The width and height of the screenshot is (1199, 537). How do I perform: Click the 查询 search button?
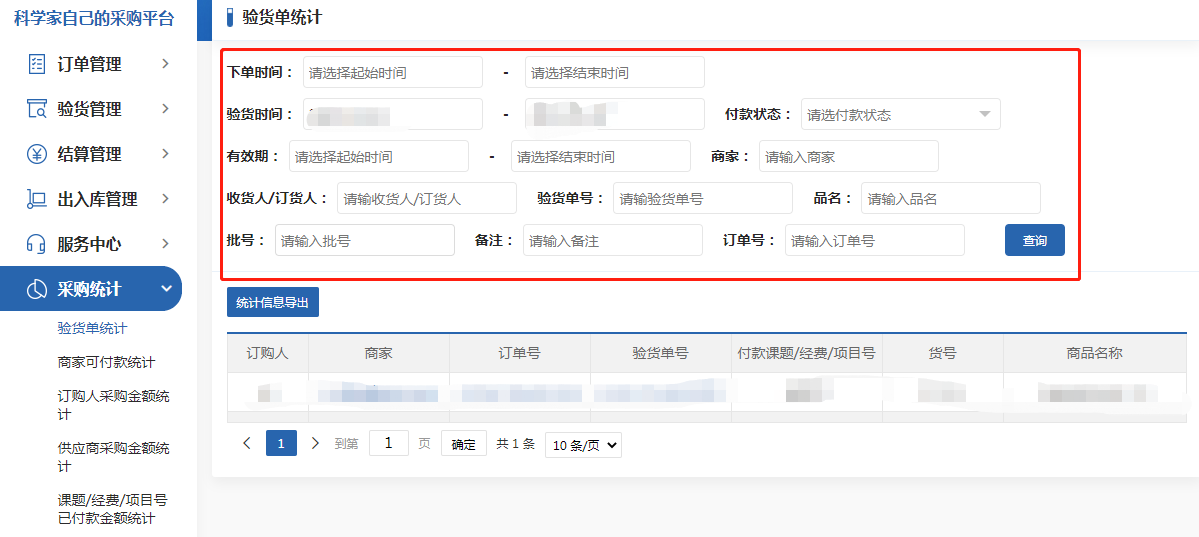[x=1034, y=240]
